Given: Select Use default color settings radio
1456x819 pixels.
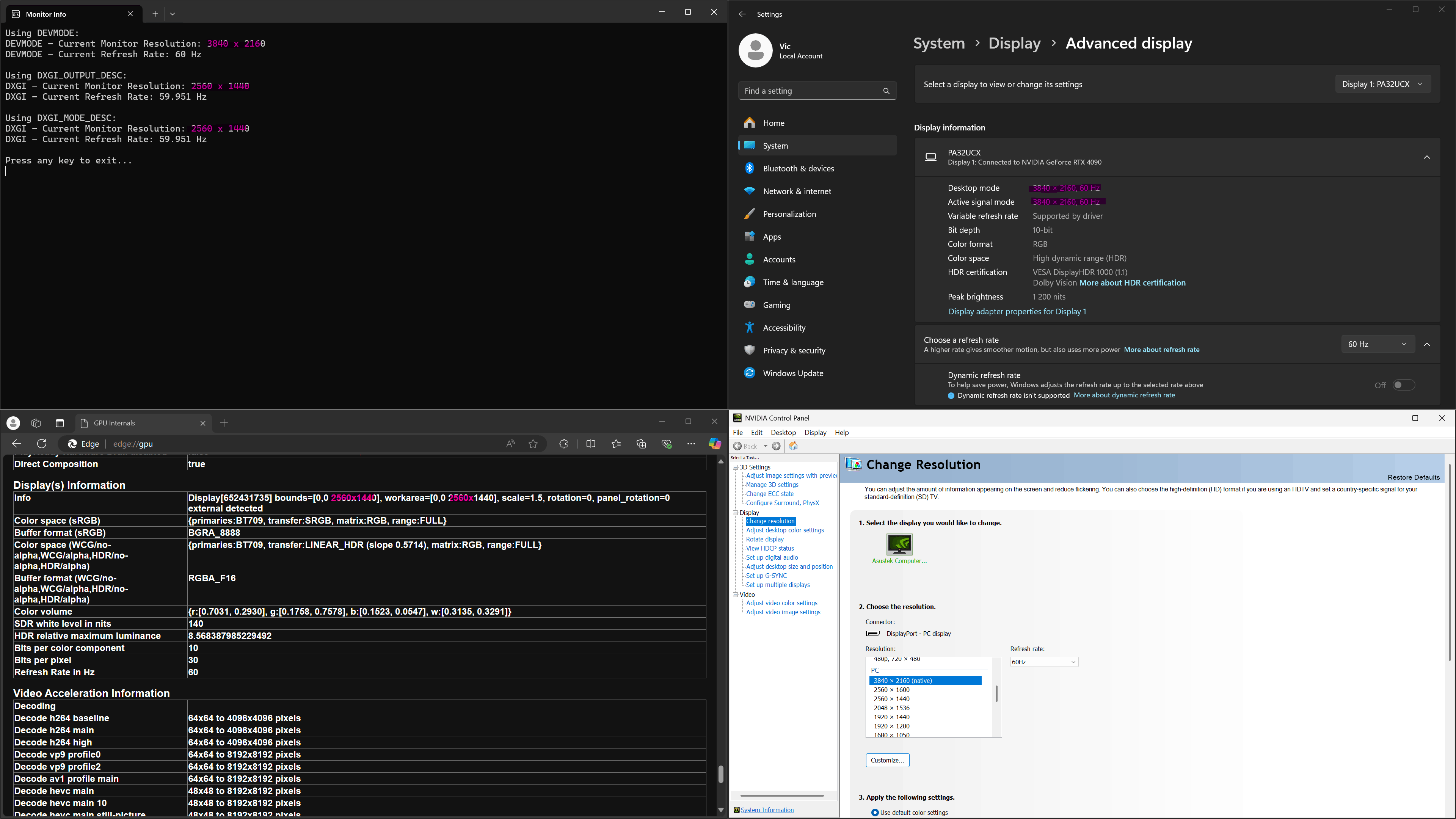Looking at the screenshot, I should 875,812.
